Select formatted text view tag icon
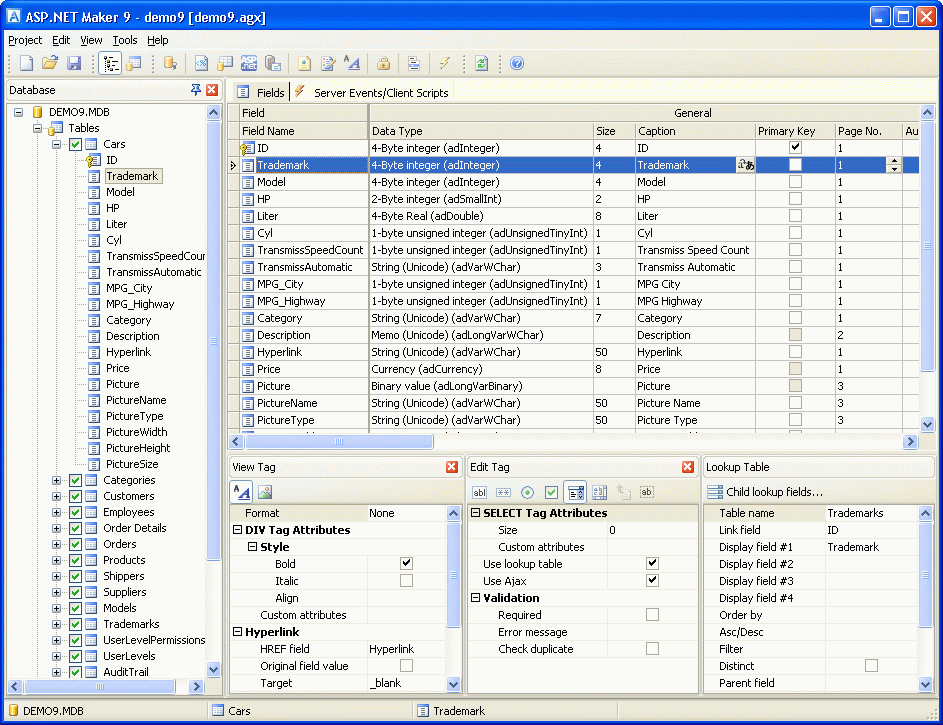Screen dimensions: 943x725 pos(242,492)
